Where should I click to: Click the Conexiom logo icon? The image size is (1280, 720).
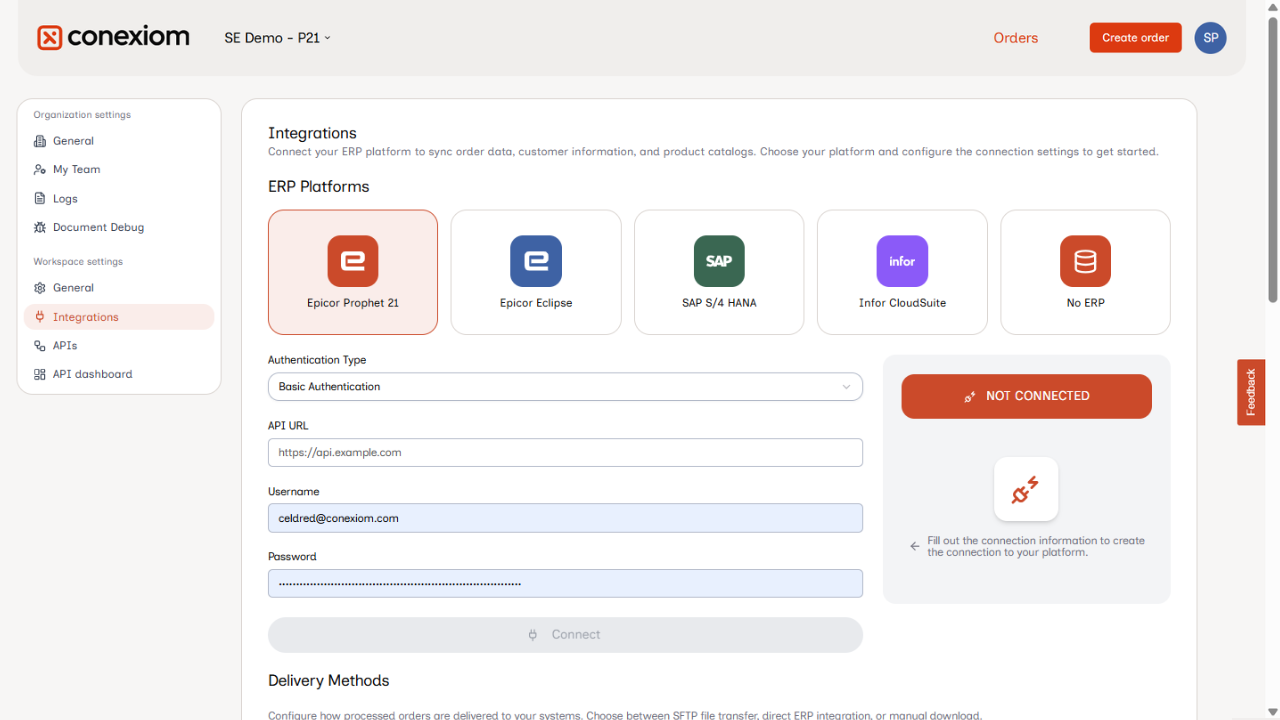50,38
